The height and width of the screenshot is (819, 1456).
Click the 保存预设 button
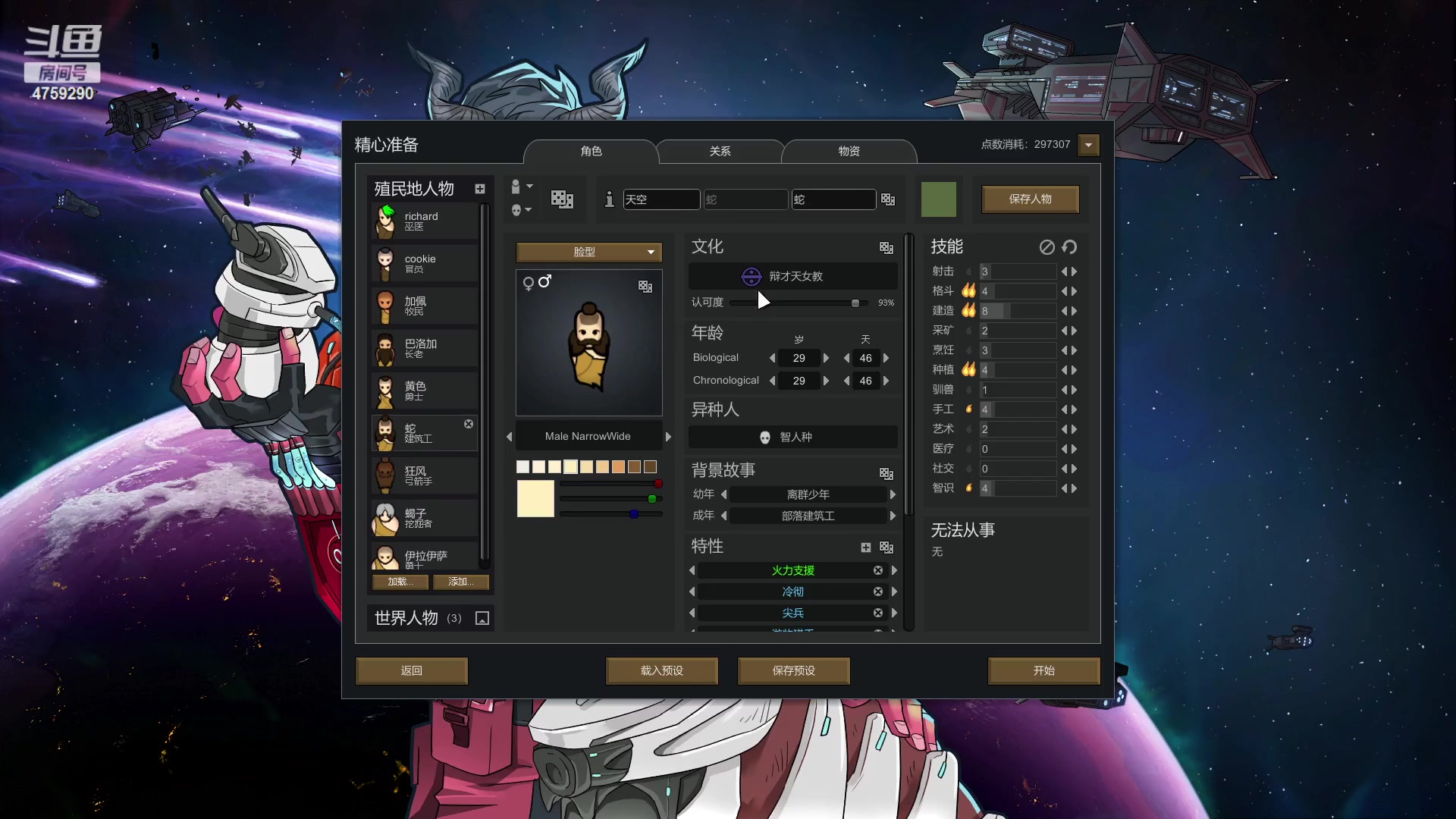pyautogui.click(x=793, y=670)
